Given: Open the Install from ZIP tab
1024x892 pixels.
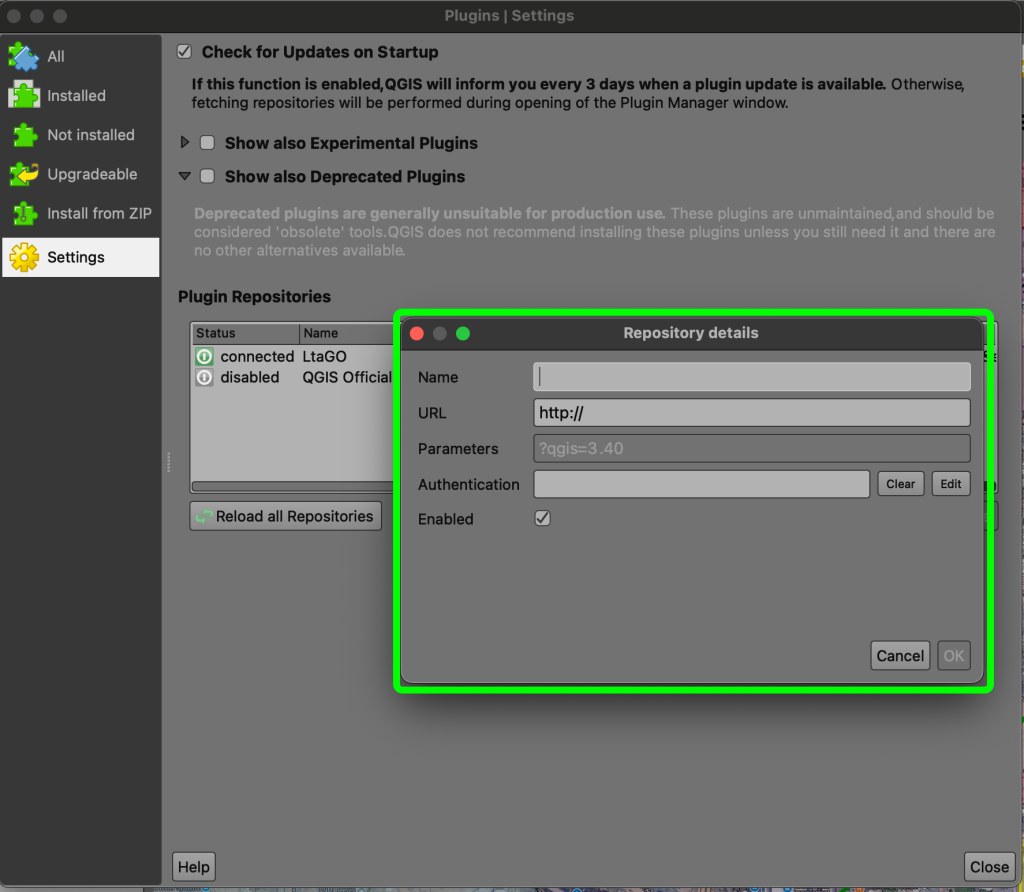Looking at the screenshot, I should coord(99,213).
